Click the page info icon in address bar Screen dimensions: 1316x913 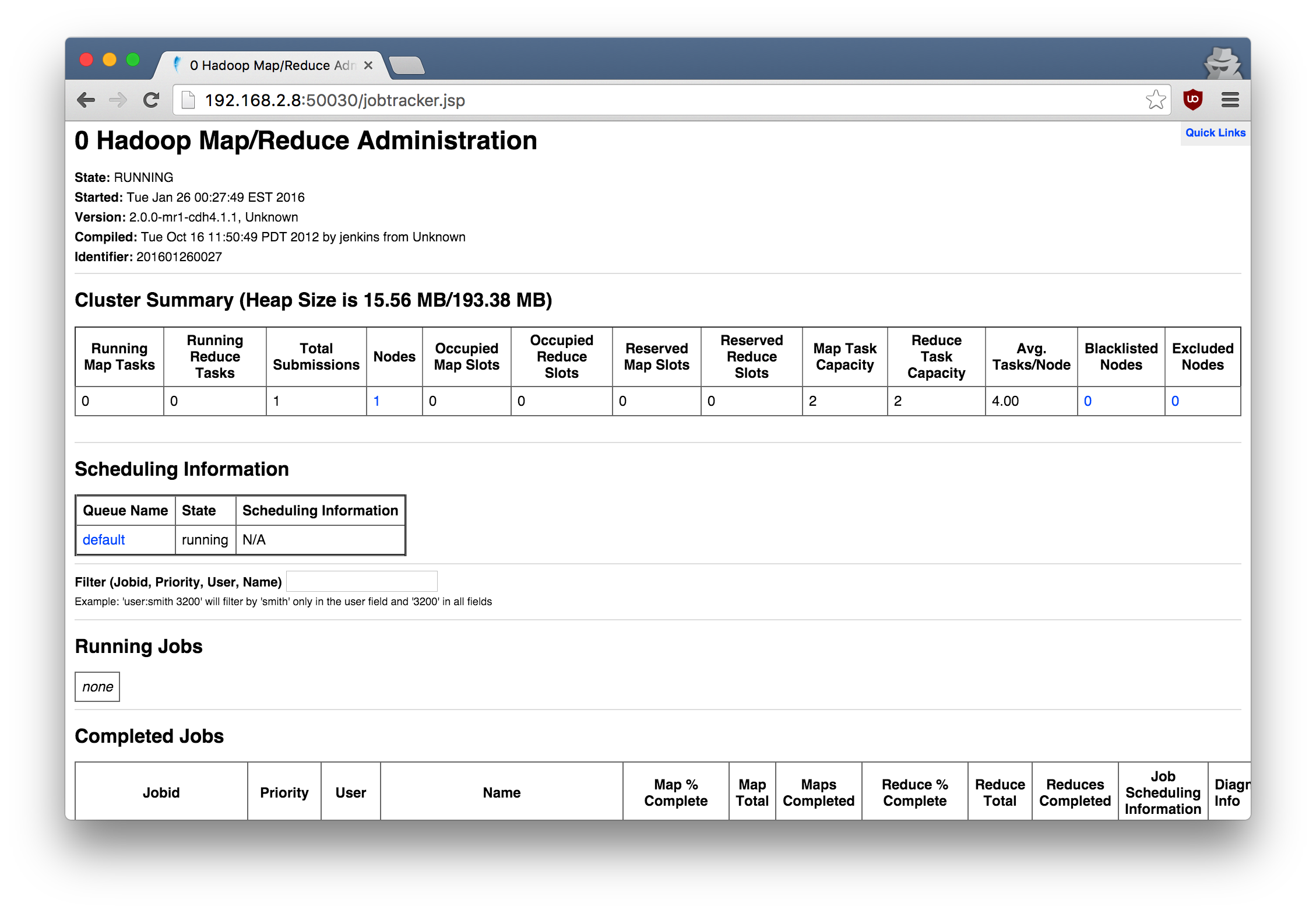(188, 100)
